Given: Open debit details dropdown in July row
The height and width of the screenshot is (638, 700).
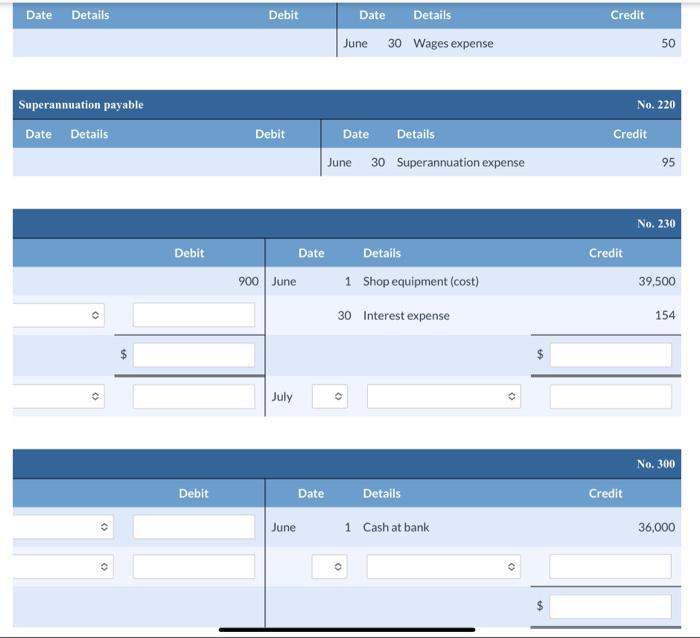Looking at the screenshot, I should pos(58,396).
